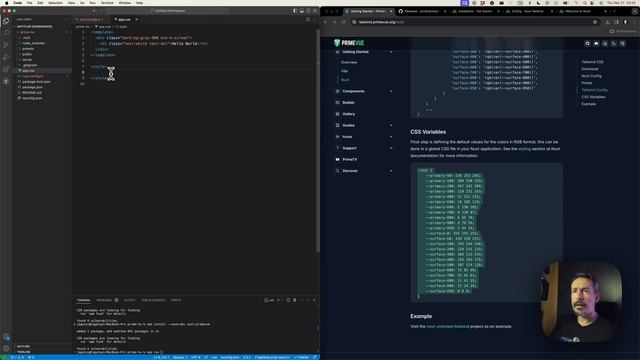The image size is (640, 360).
Task: Toggle the primary sidebar layout icon in VS Code
Action: click(x=295, y=11)
